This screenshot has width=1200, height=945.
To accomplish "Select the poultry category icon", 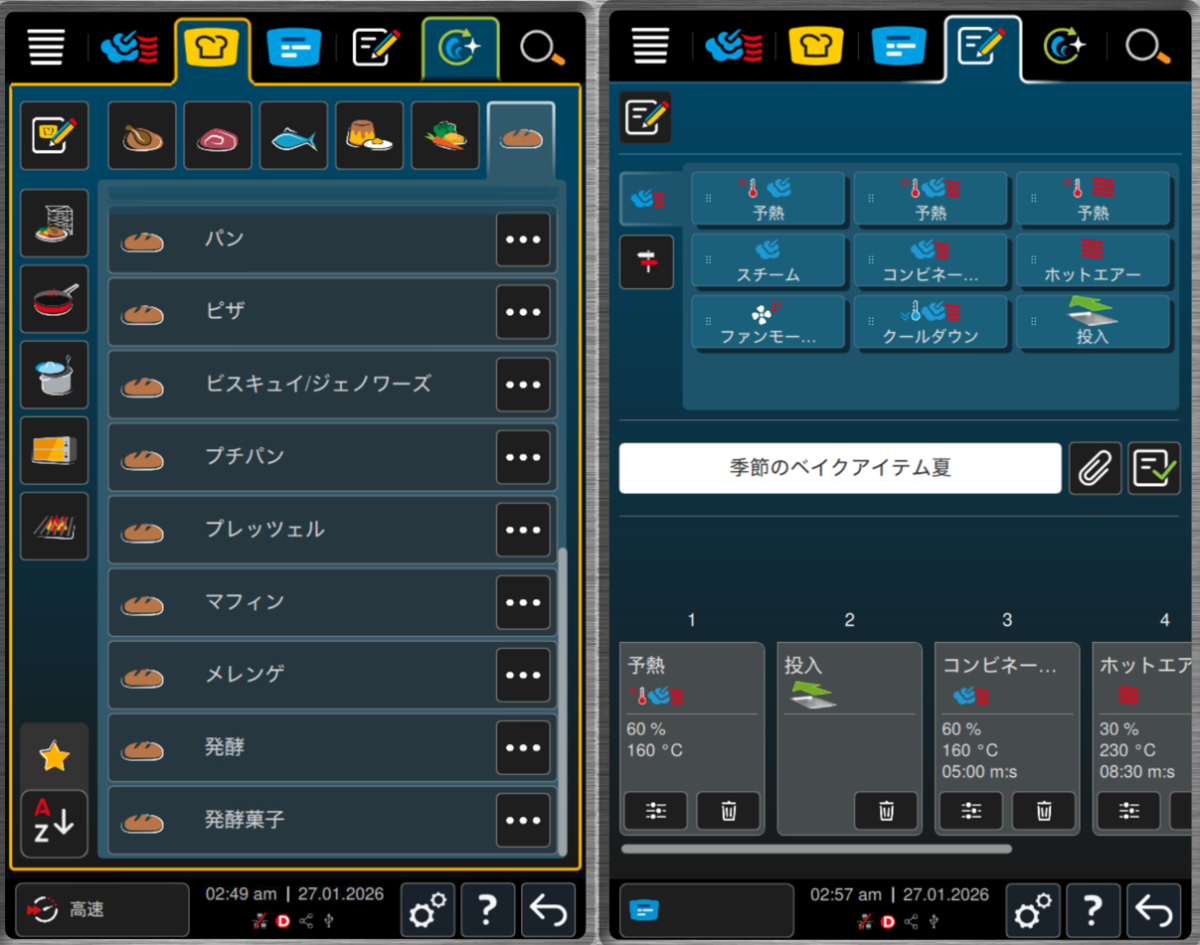I will point(141,136).
